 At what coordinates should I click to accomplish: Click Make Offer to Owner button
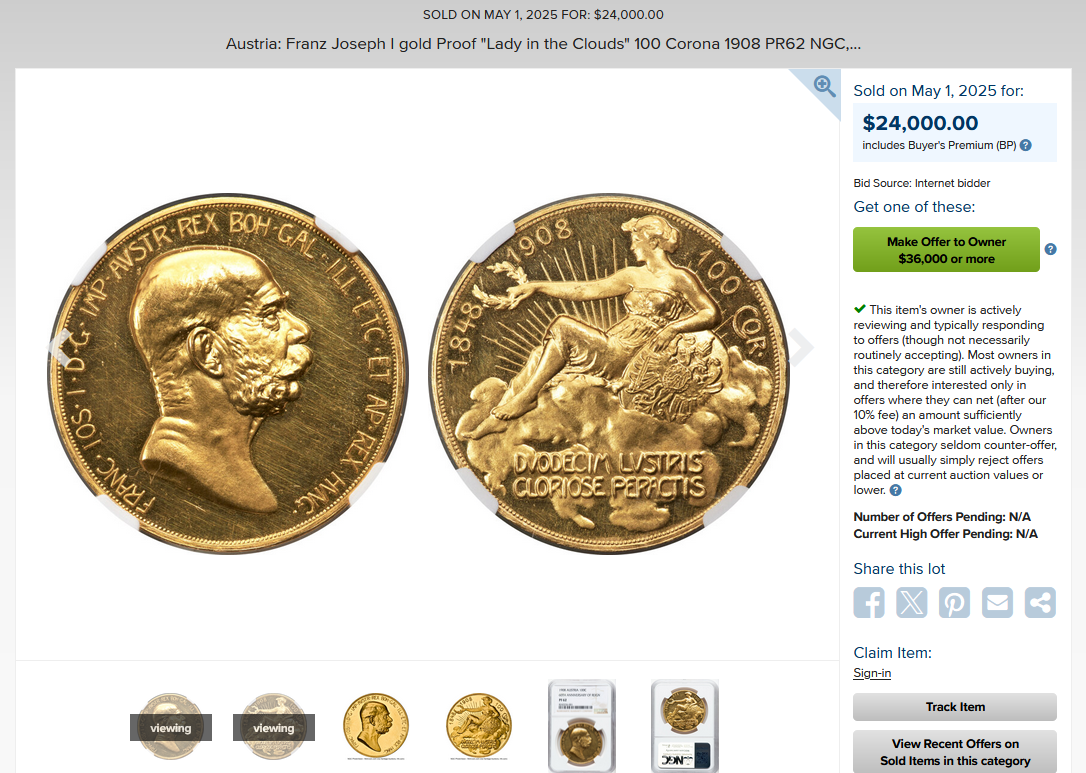[946, 250]
